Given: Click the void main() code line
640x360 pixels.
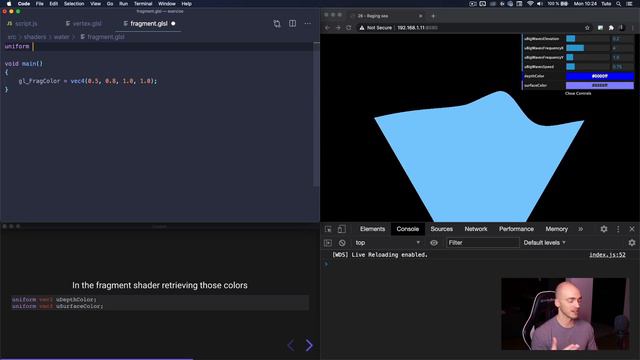Looking at the screenshot, I should click(x=24, y=64).
